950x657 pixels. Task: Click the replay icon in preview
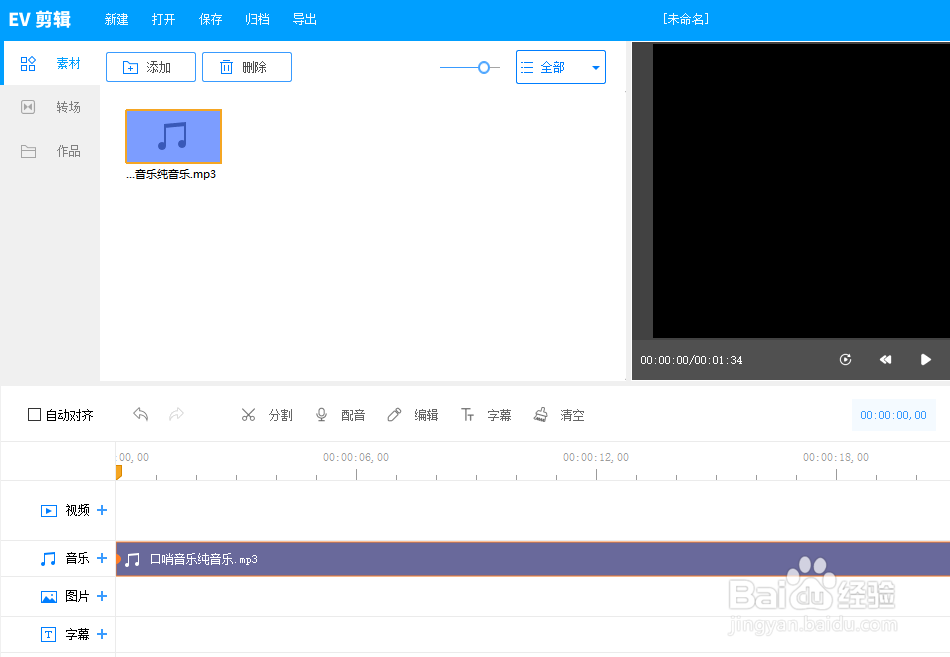845,359
